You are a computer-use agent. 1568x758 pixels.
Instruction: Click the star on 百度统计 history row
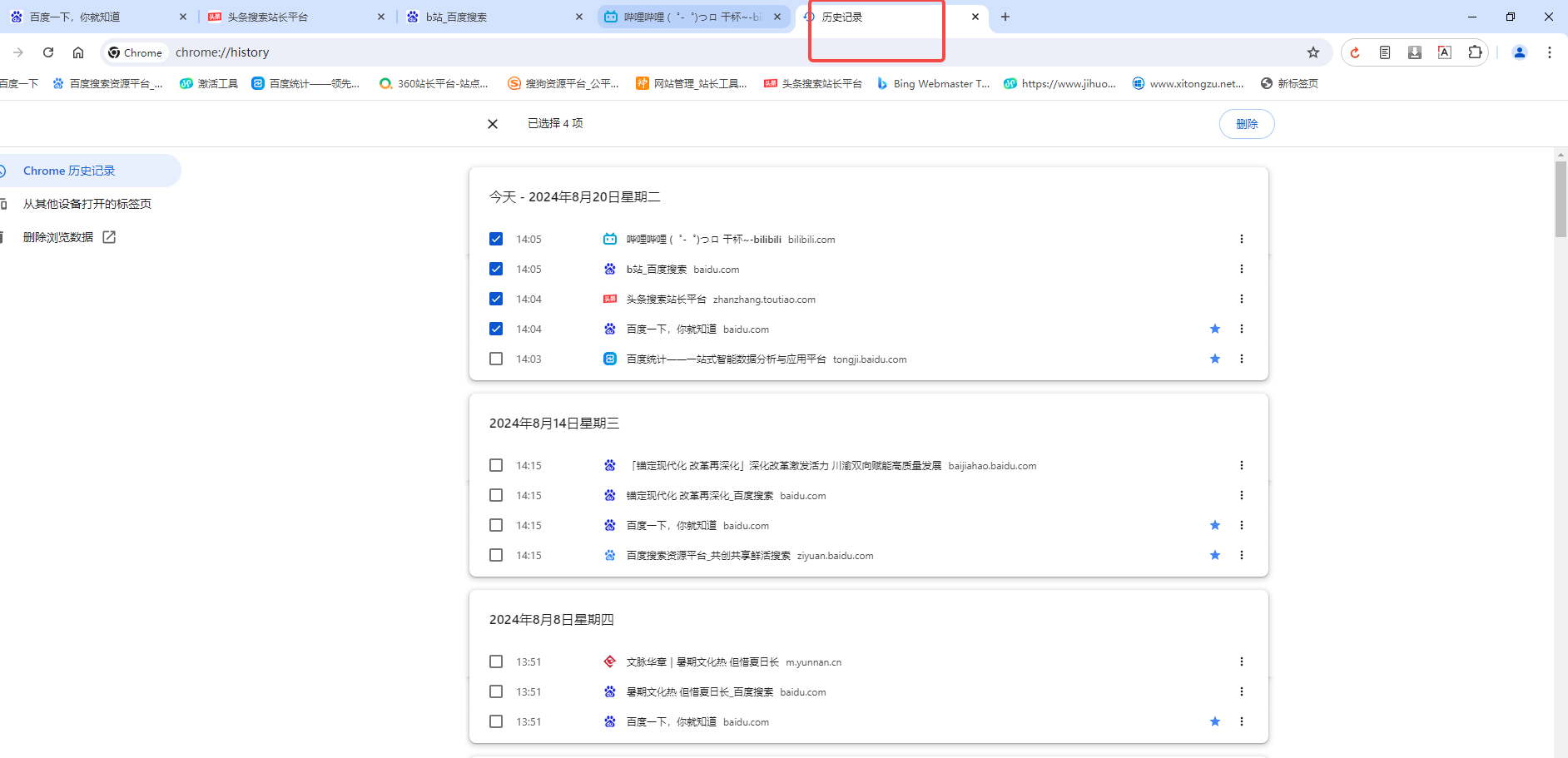(x=1215, y=359)
